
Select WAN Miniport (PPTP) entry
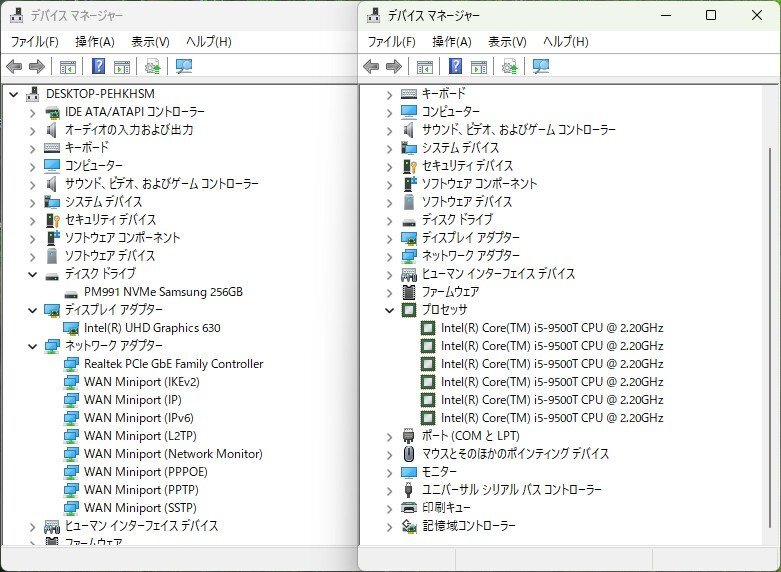coord(141,490)
